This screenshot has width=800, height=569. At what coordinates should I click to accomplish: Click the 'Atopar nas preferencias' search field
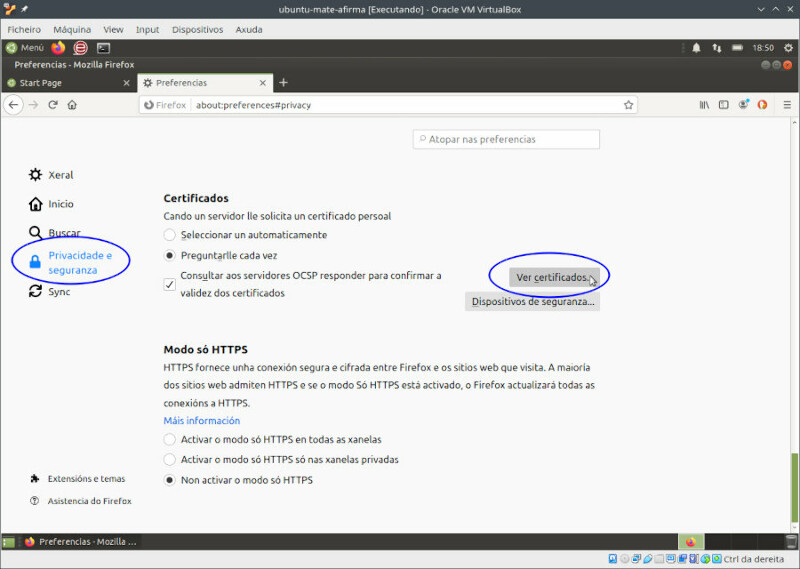pyautogui.click(x=506, y=139)
